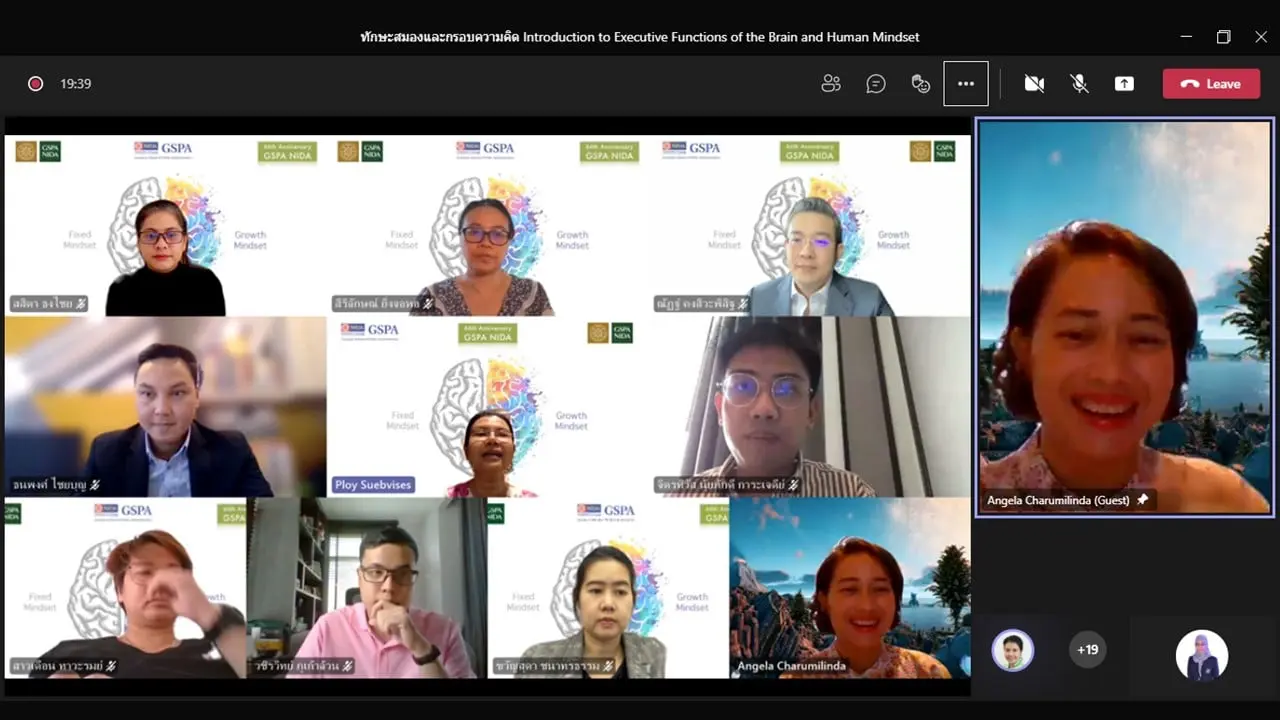
Task: Restore down the Teams meeting window
Action: [x=1223, y=37]
